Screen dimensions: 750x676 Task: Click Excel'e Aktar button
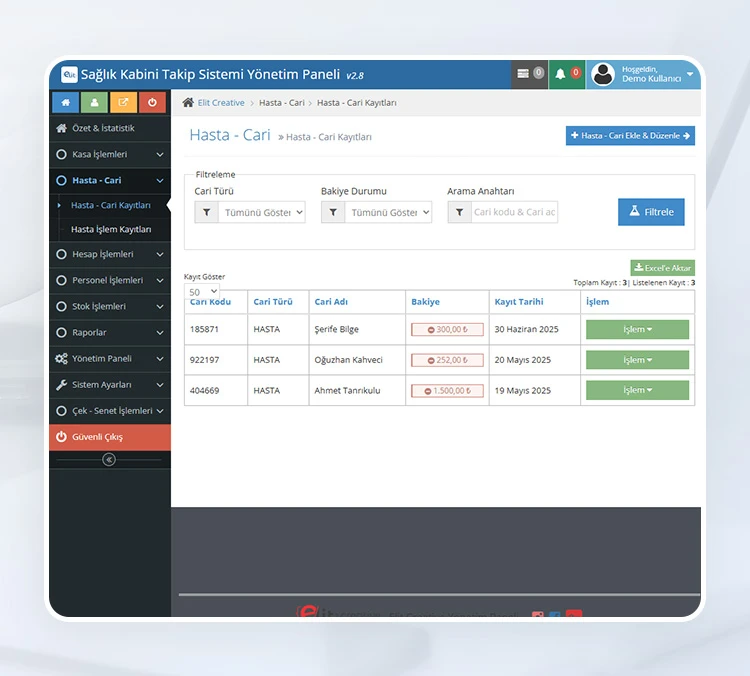[662, 268]
